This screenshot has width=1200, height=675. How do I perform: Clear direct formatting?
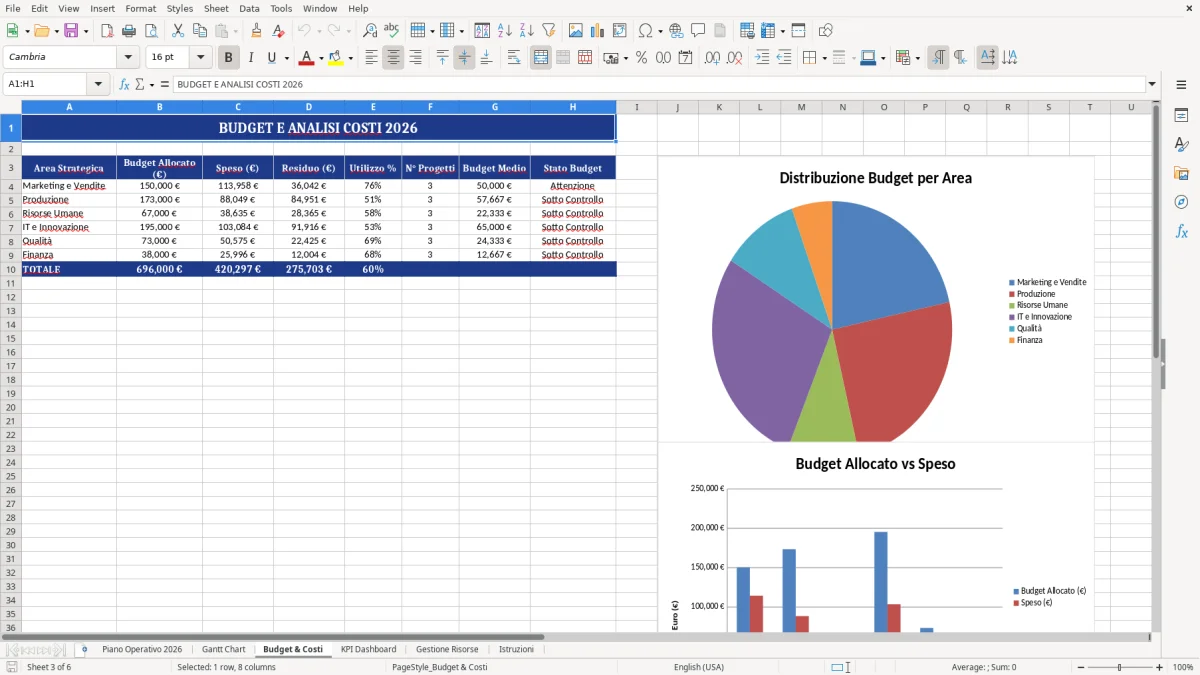pos(279,31)
